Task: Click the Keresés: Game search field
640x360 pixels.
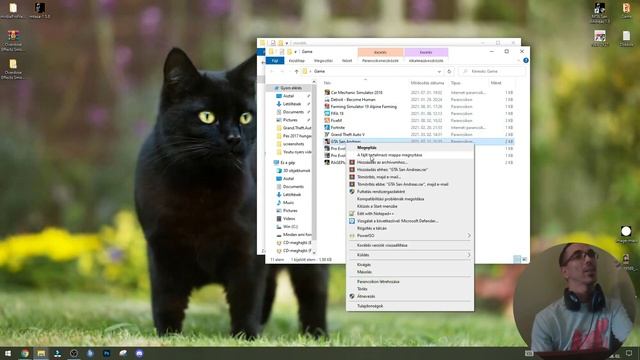Action: (x=492, y=71)
